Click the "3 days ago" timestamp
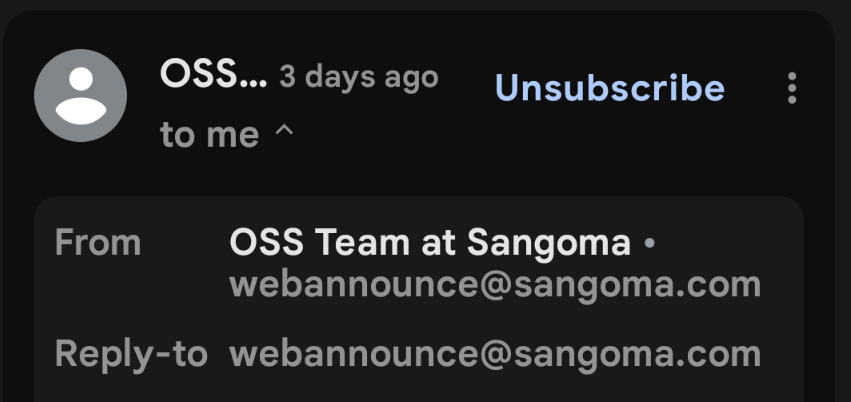The height and width of the screenshot is (402, 851). point(358,77)
